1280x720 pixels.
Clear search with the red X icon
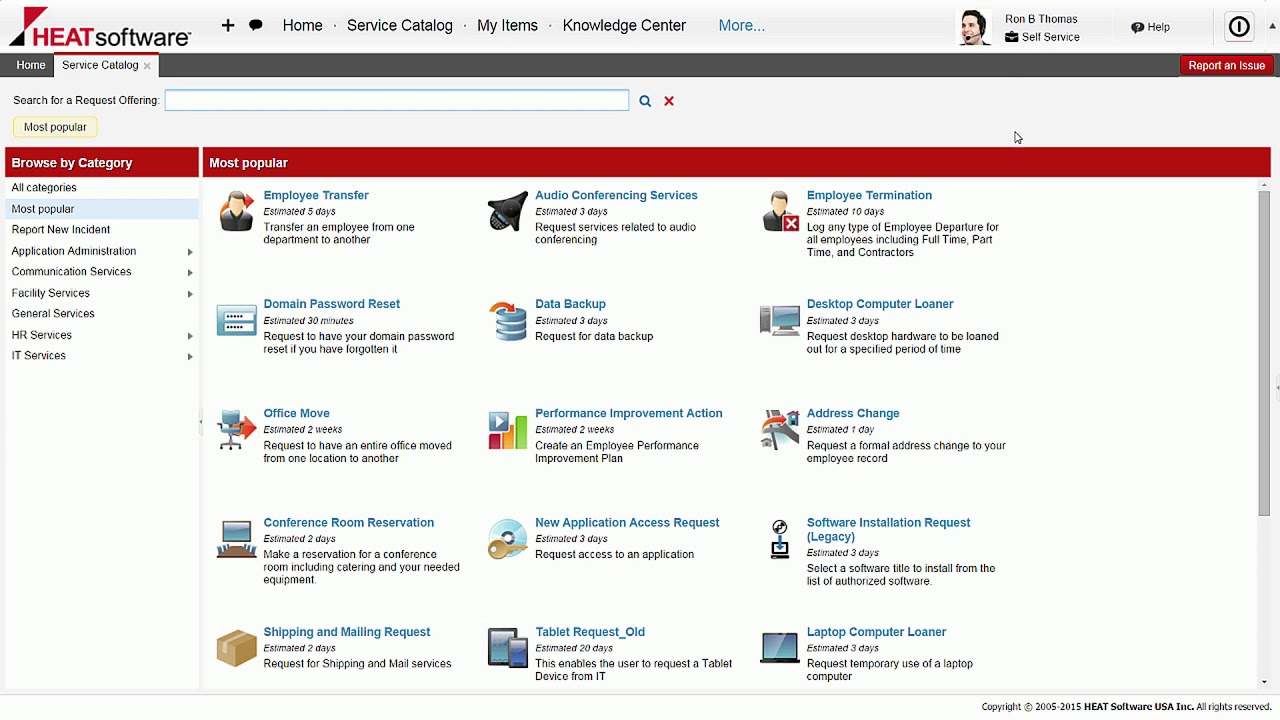coord(669,101)
